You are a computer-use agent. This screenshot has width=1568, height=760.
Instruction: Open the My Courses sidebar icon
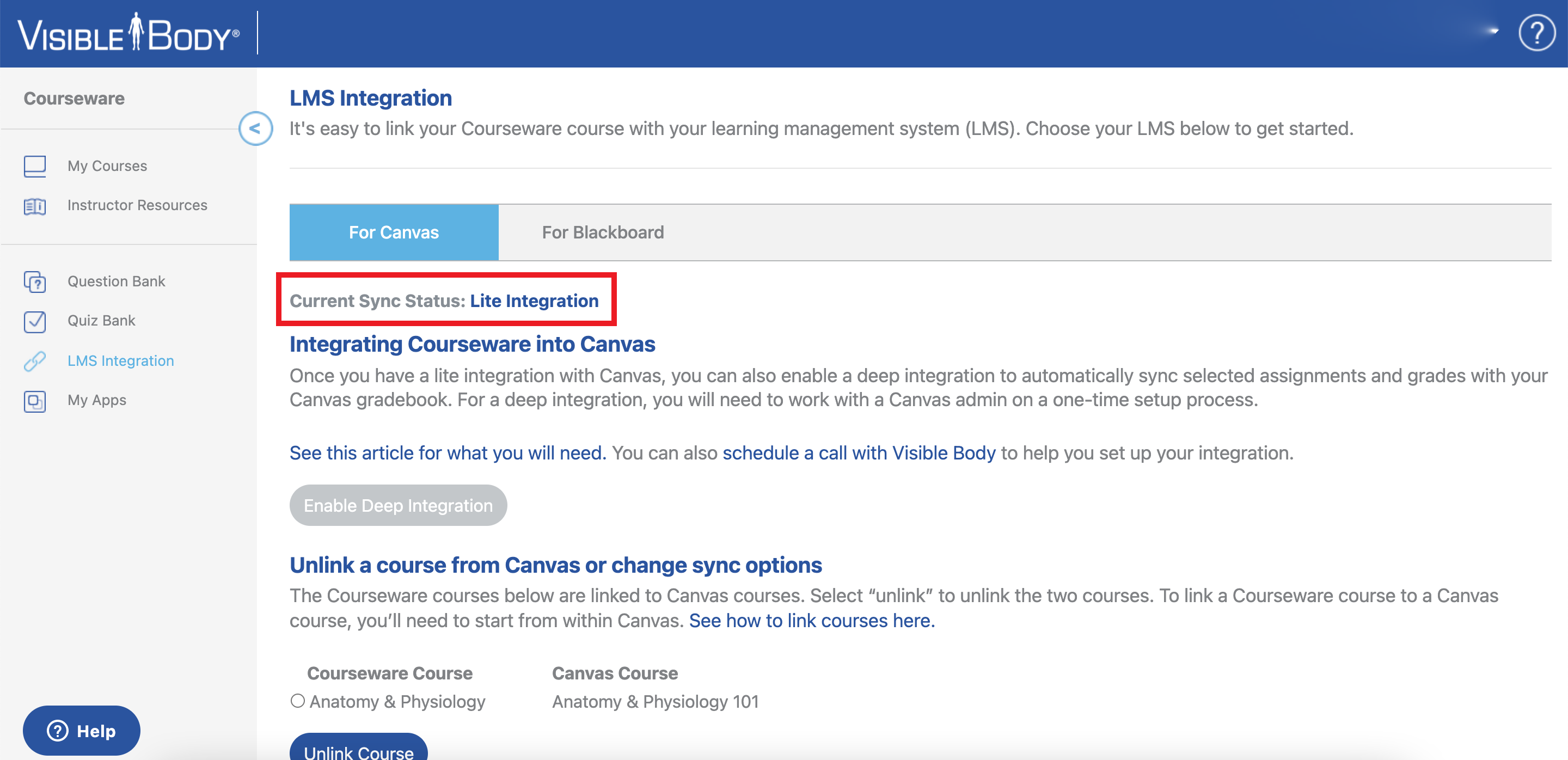coord(35,166)
